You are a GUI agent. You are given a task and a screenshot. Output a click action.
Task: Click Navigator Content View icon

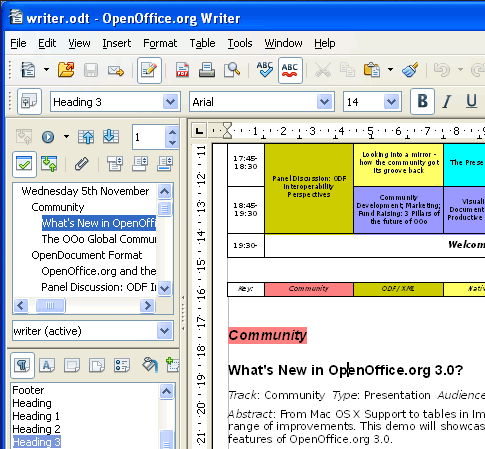point(49,164)
